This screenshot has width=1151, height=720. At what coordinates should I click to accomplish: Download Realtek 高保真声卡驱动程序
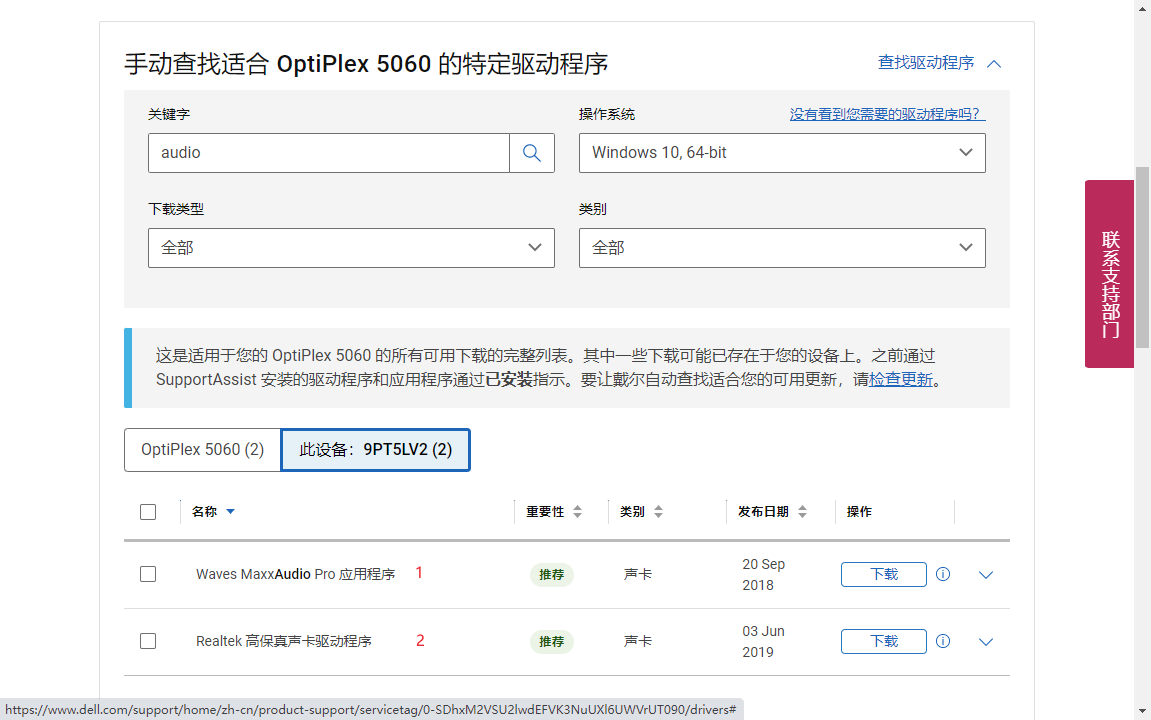point(884,641)
